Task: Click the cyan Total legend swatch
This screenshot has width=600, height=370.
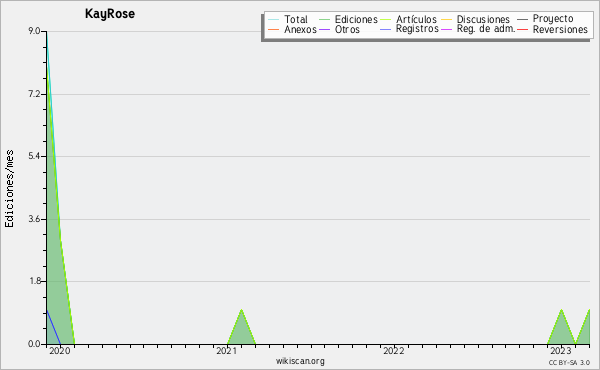Action: pos(274,19)
